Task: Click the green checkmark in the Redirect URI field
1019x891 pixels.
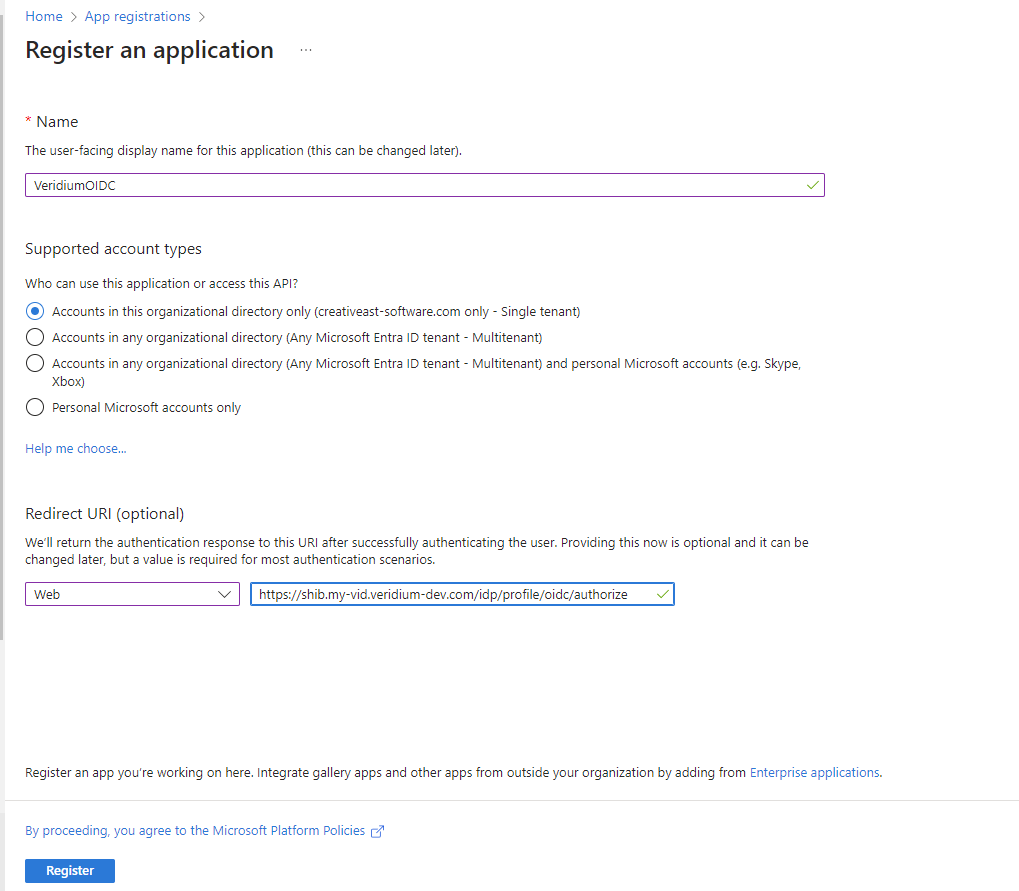Action: coord(662,594)
